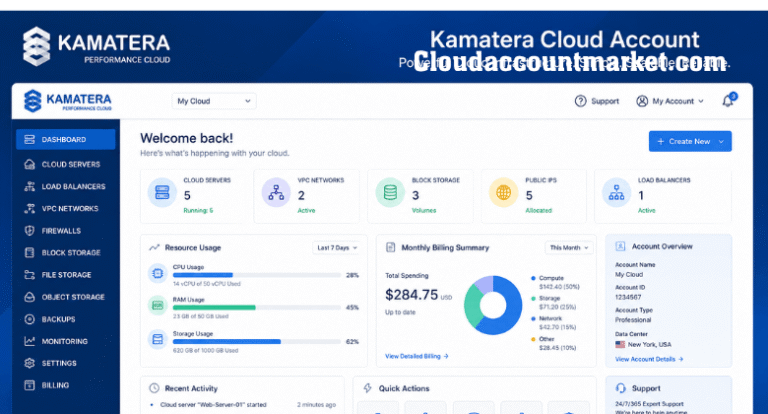Click the CPU Usage chip icon
Image resolution: width=768 pixels, height=414 pixels.
pyautogui.click(x=158, y=273)
